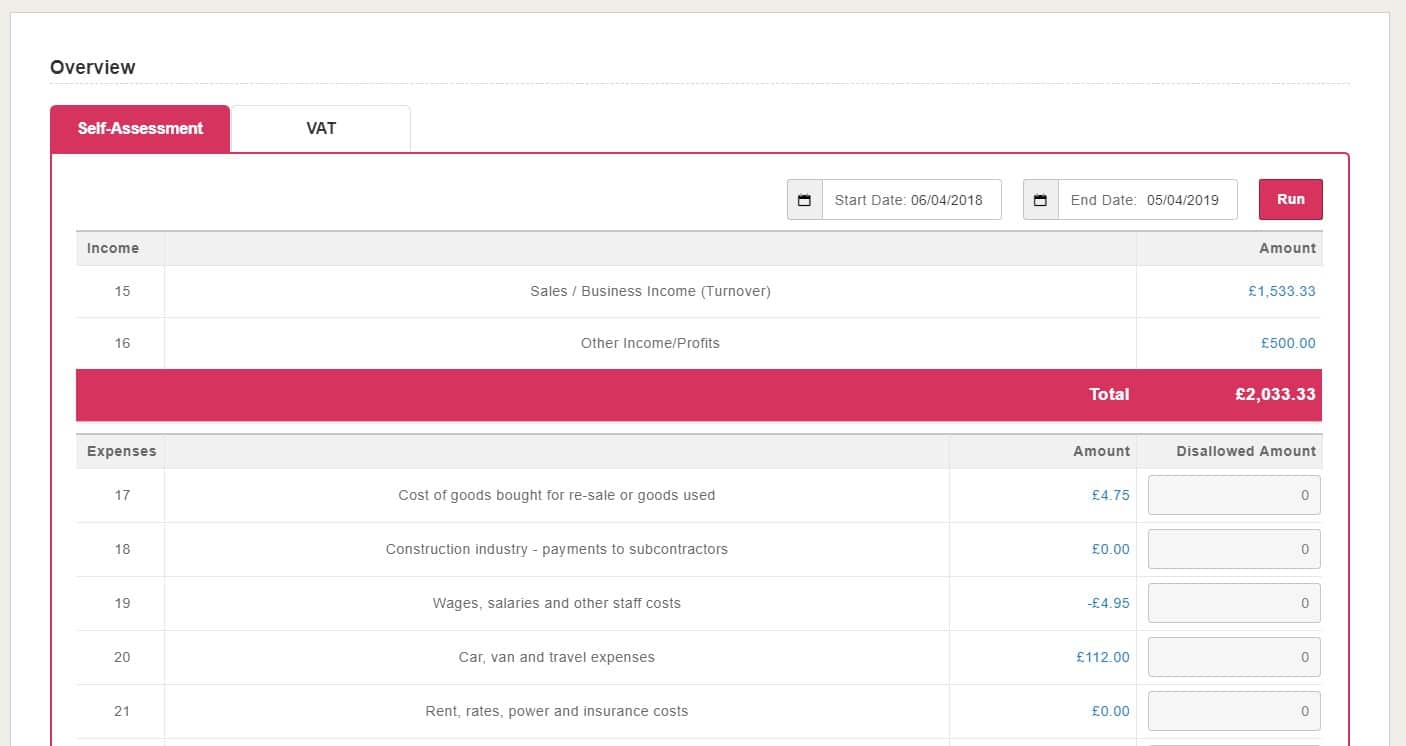Edit disallowed amount for cost of goods
The image size is (1406, 746).
(x=1233, y=495)
